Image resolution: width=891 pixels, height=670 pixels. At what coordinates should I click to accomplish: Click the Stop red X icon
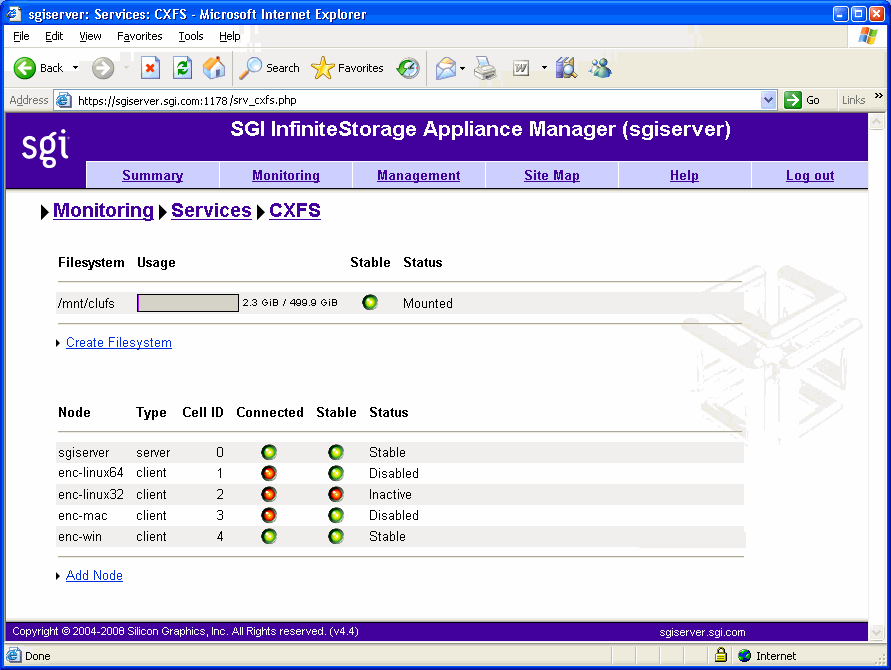click(150, 68)
